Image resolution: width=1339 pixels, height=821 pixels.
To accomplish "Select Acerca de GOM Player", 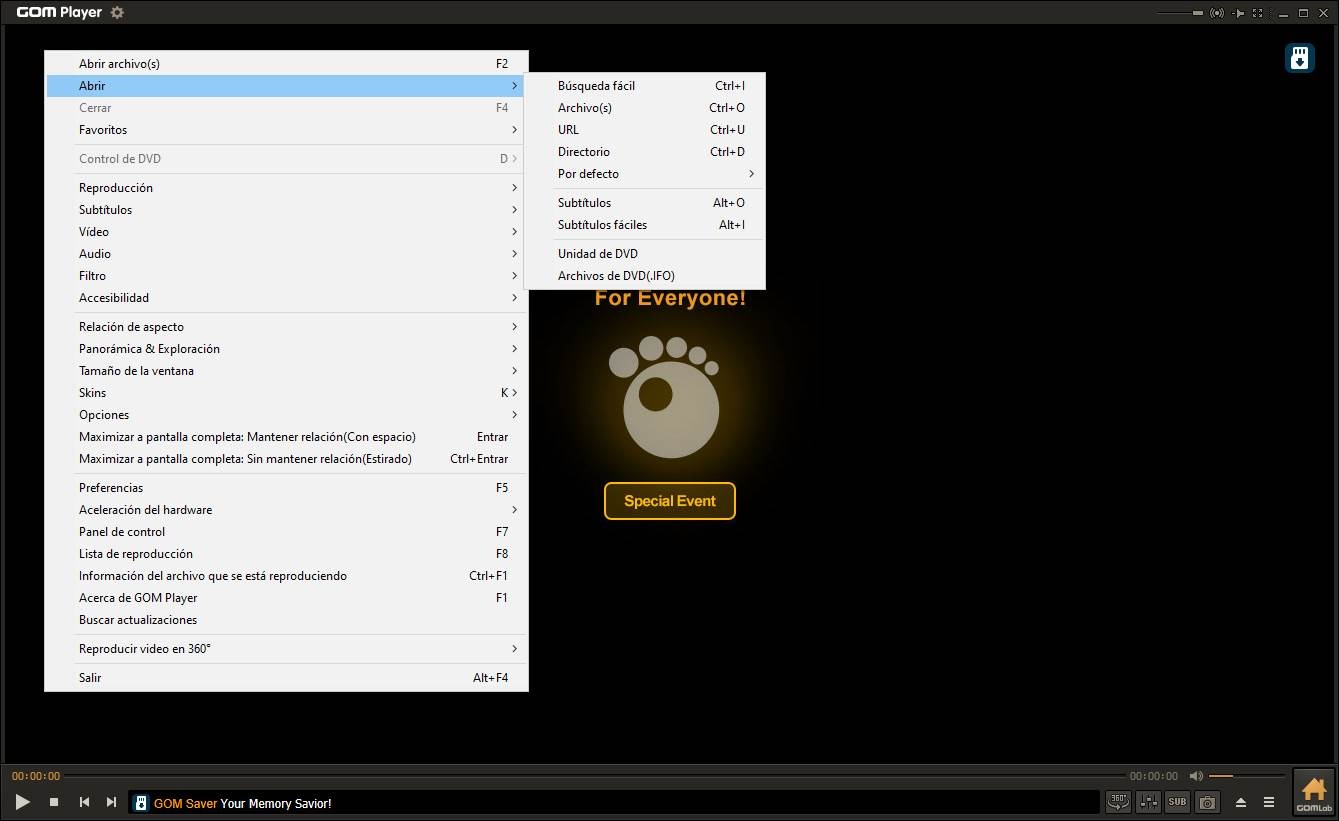I will [x=286, y=598].
